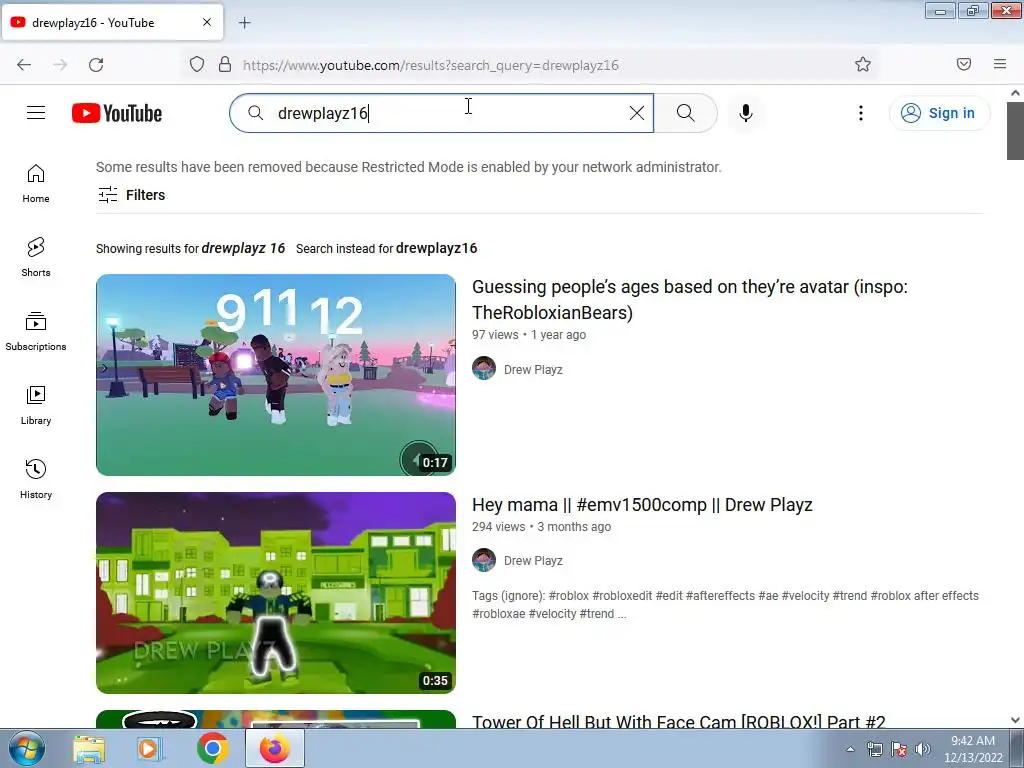Close the drewplayz16 YouTube tab
The image size is (1024, 768).
point(206,22)
